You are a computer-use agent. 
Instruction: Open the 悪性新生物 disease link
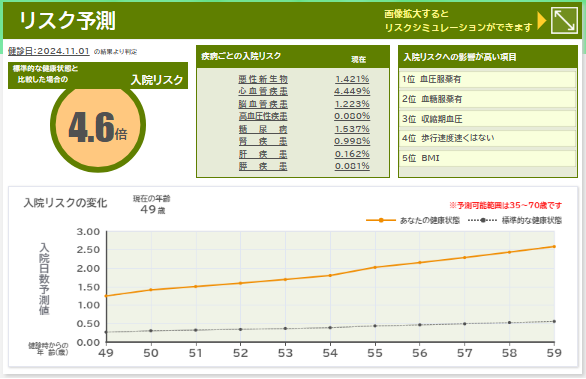pos(263,79)
